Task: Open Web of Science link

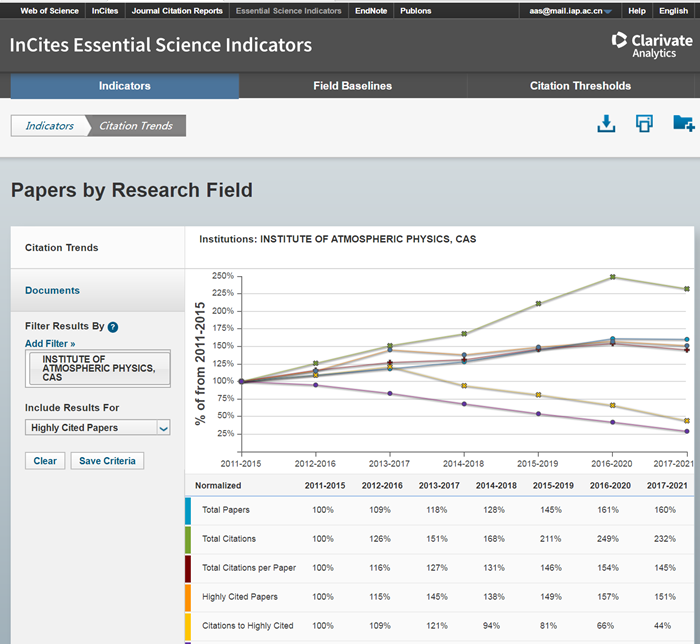Action: (x=49, y=11)
